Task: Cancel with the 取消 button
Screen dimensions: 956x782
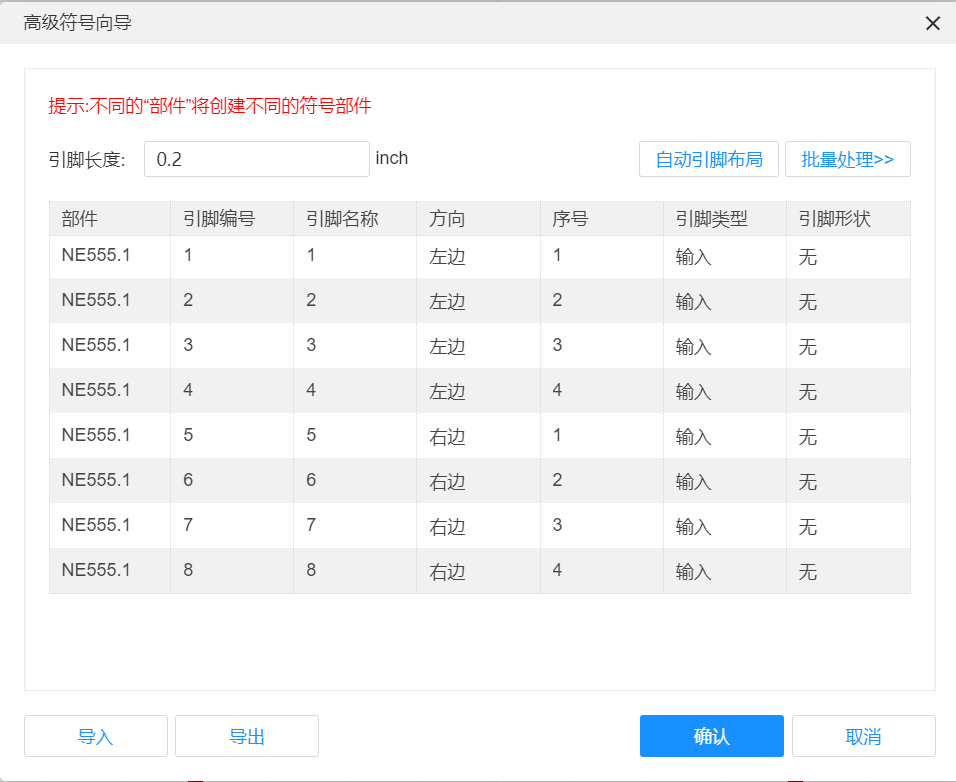Action: point(863,736)
